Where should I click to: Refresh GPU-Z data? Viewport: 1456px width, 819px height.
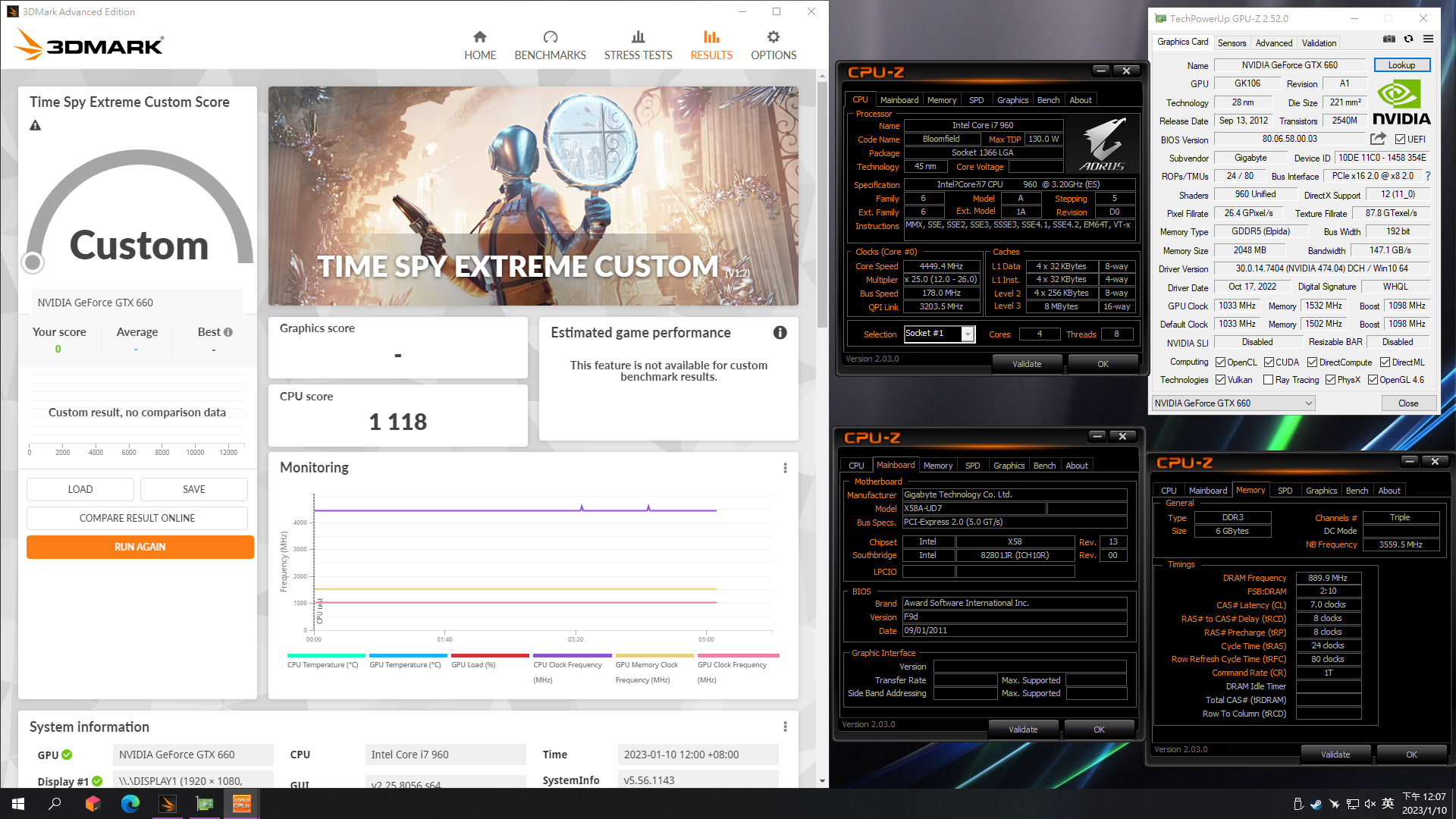(1408, 39)
